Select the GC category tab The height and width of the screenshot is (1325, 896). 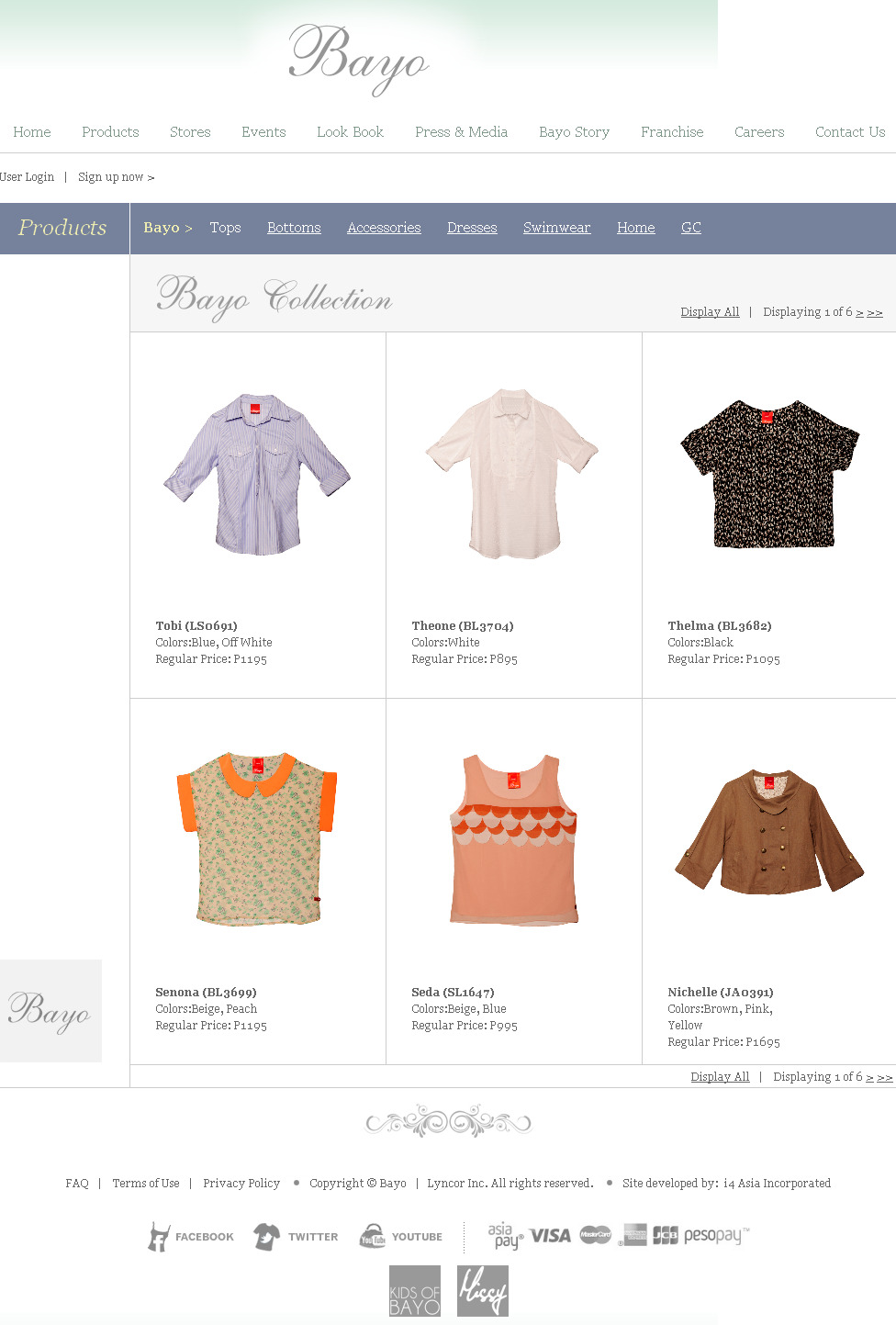[x=691, y=228]
